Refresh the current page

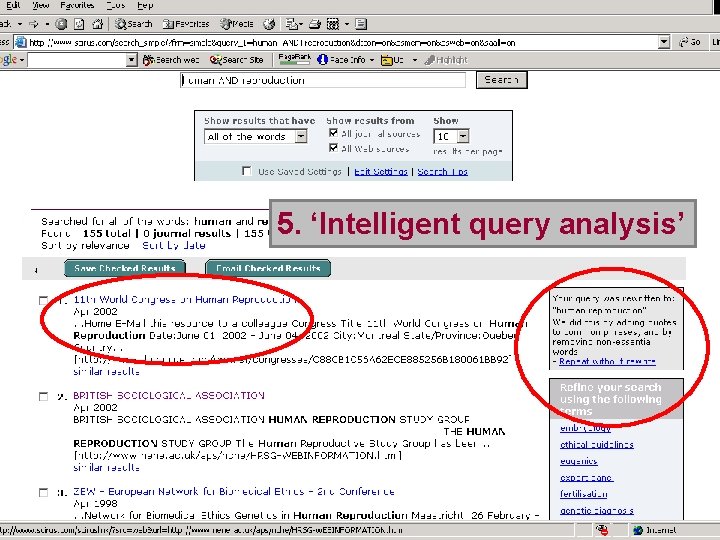[79, 23]
